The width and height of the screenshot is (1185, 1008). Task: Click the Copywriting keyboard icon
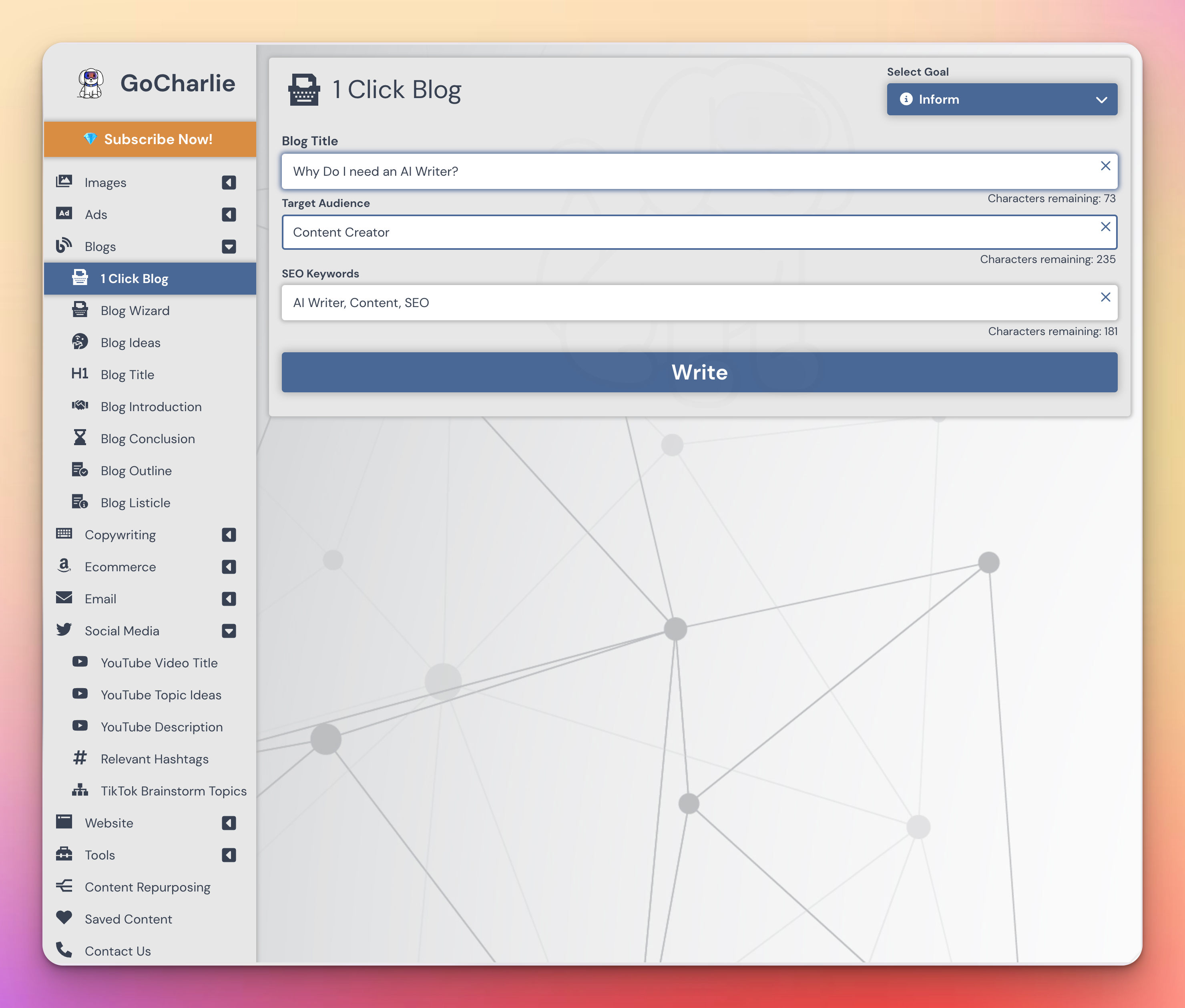pyautogui.click(x=64, y=534)
